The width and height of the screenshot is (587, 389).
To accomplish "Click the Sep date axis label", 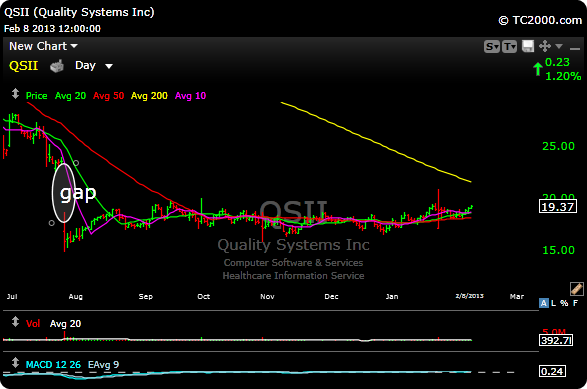I will pyautogui.click(x=146, y=297).
